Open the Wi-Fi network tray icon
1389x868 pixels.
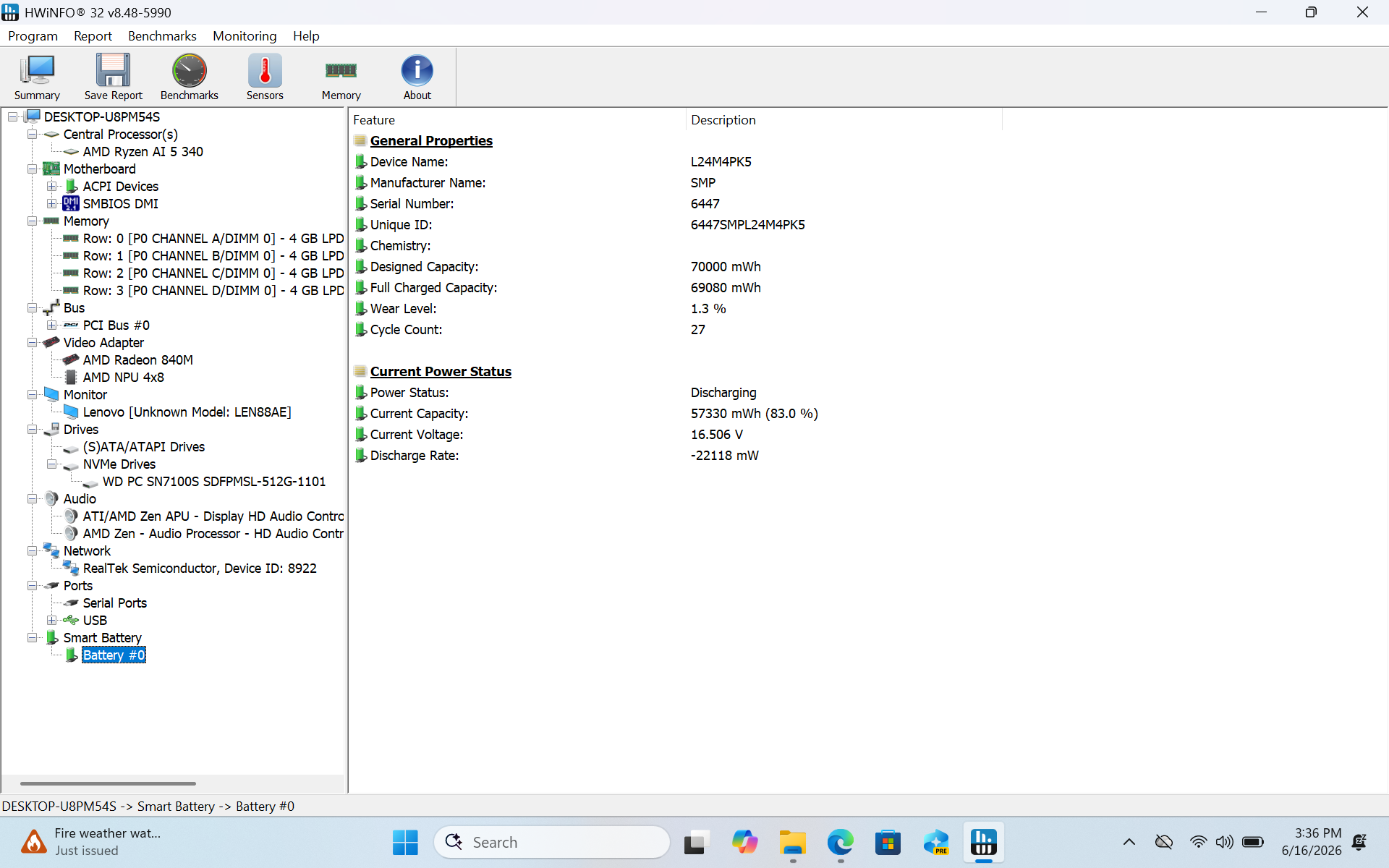[x=1198, y=842]
